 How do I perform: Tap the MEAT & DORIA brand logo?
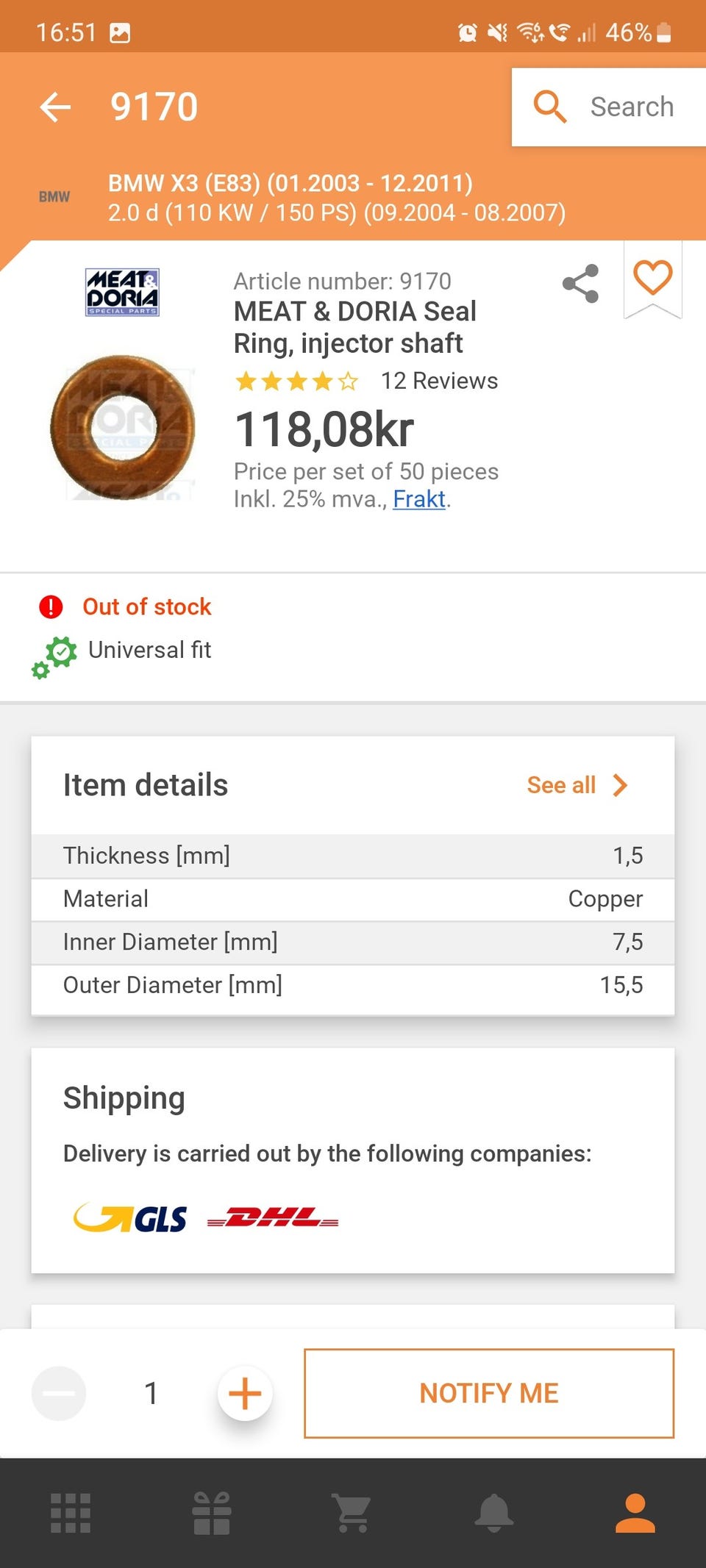[122, 293]
